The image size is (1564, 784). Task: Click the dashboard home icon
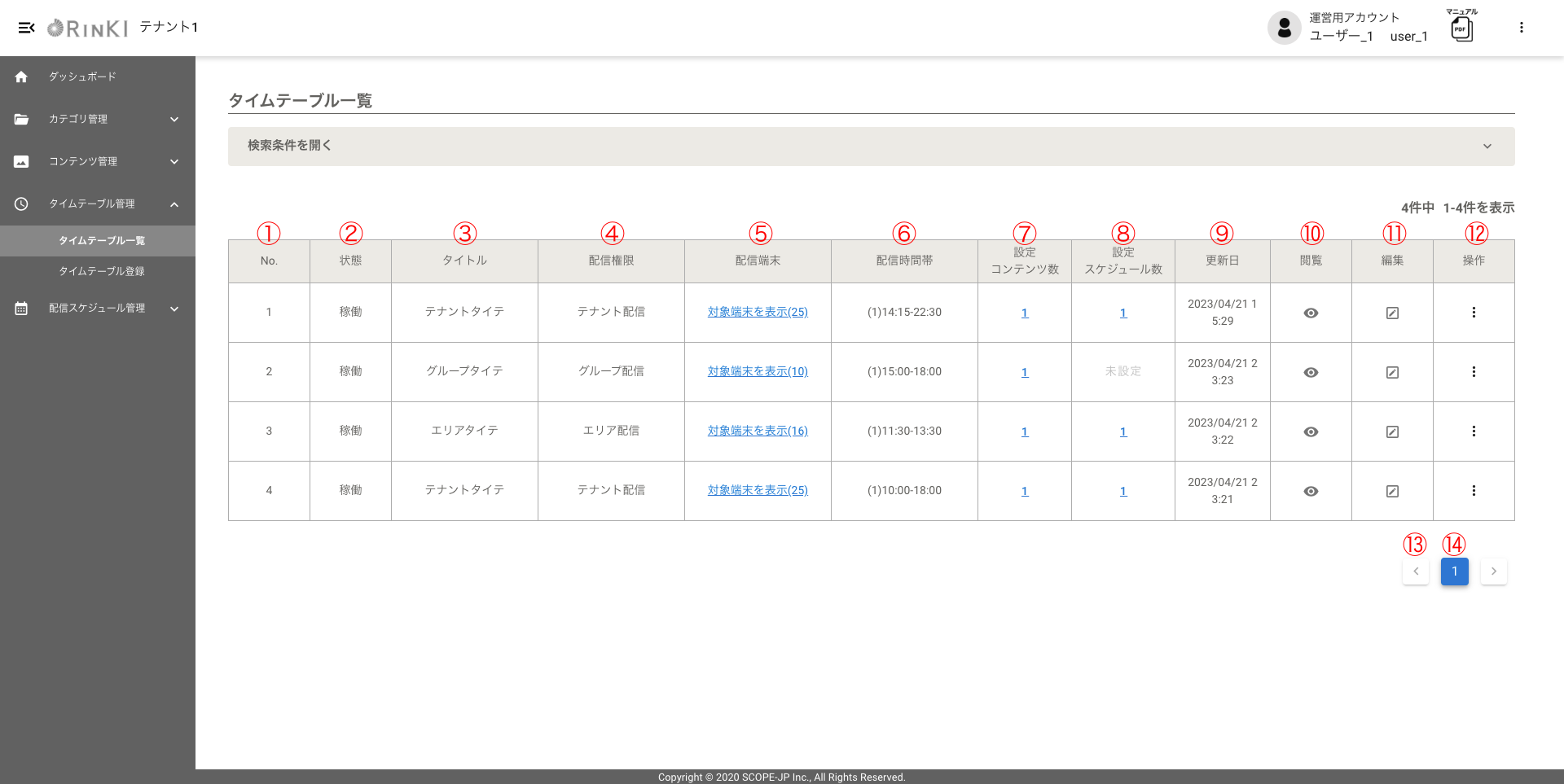point(21,77)
